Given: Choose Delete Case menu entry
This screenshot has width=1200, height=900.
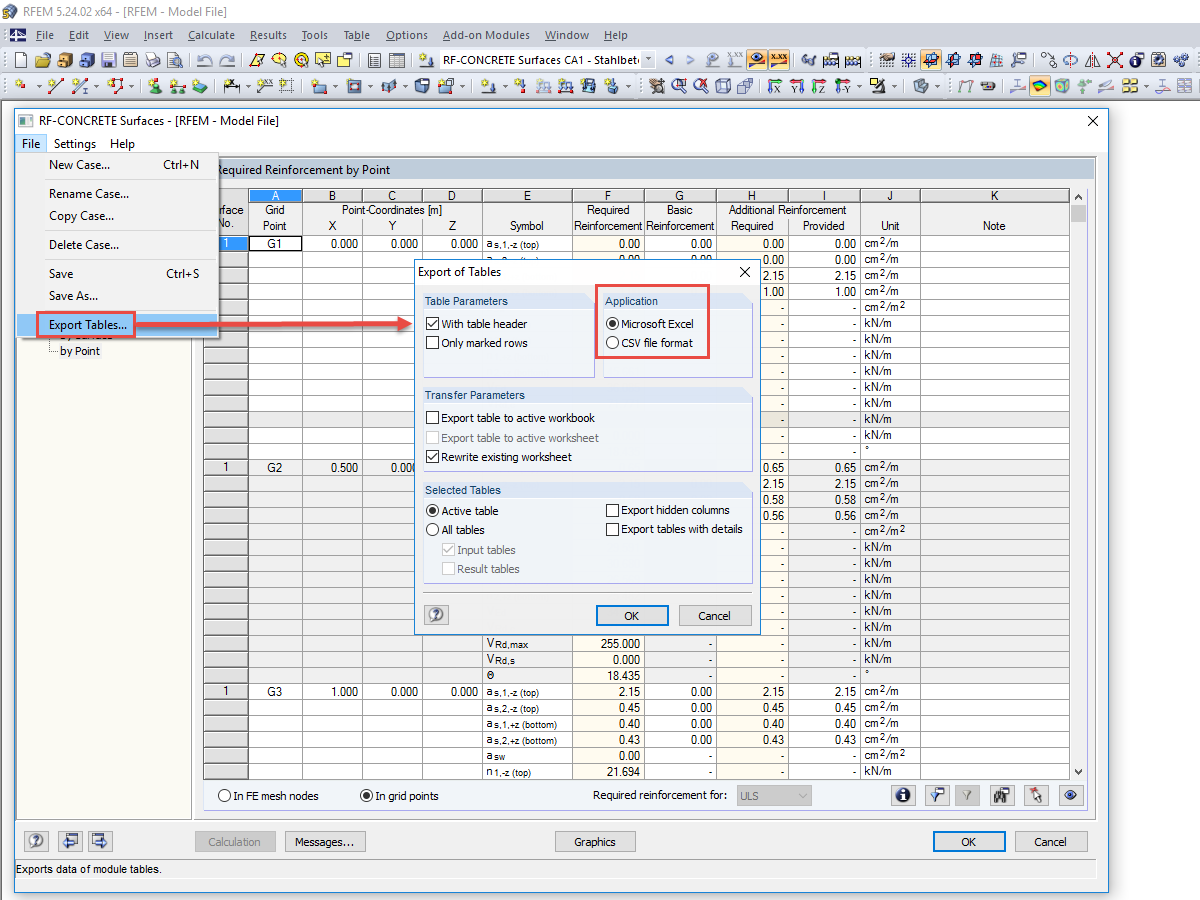Looking at the screenshot, I should pos(118,245).
